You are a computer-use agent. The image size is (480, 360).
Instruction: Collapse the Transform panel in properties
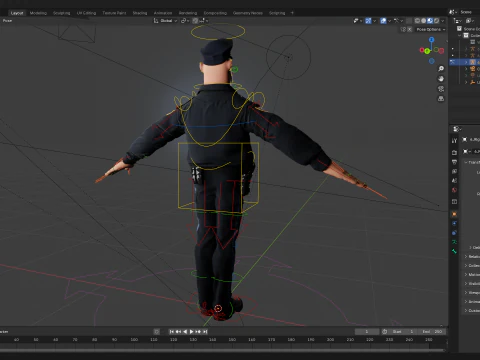[x=466, y=162]
